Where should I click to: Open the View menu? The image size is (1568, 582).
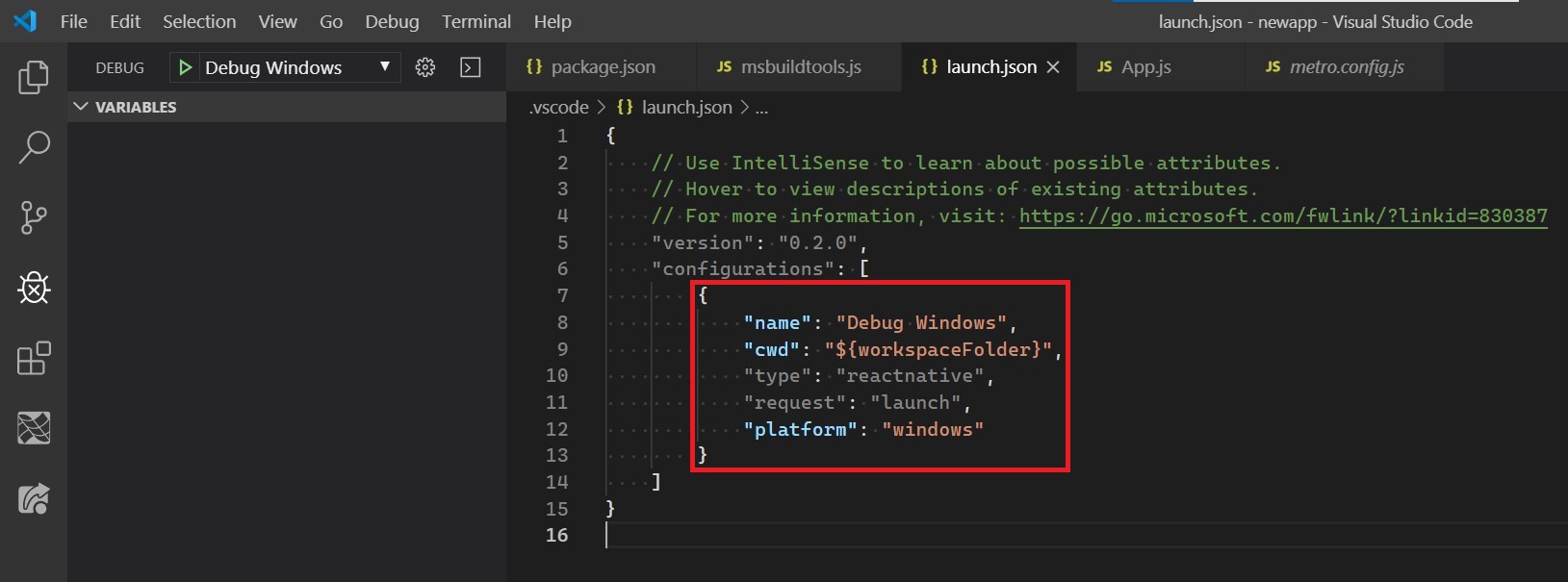click(277, 21)
